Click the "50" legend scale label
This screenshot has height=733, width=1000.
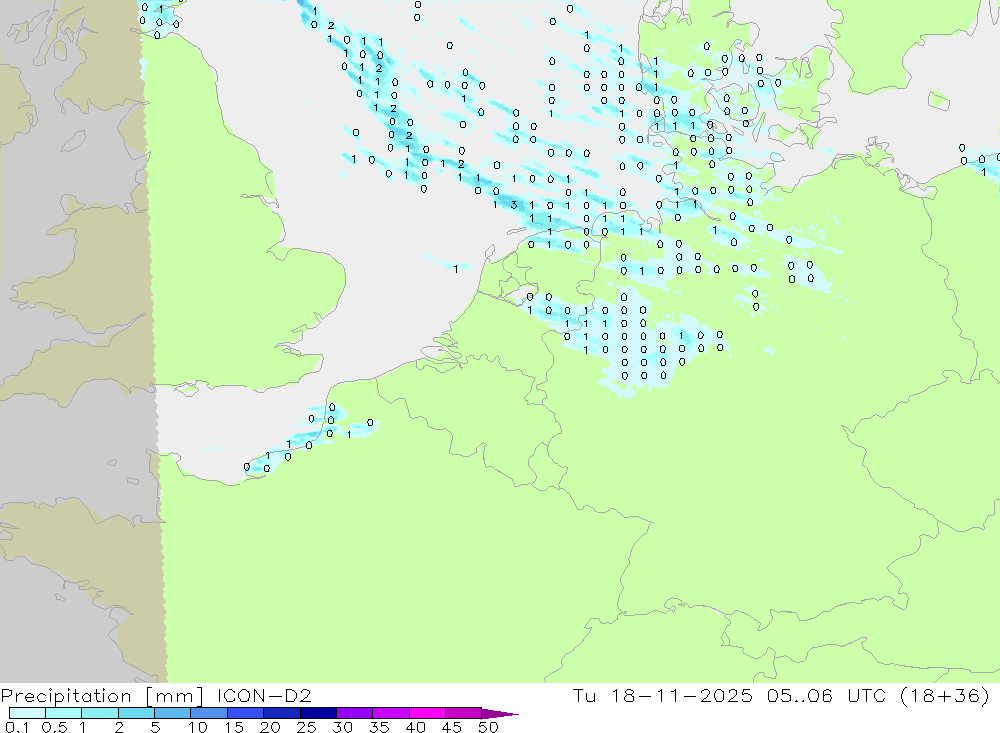pyautogui.click(x=488, y=727)
